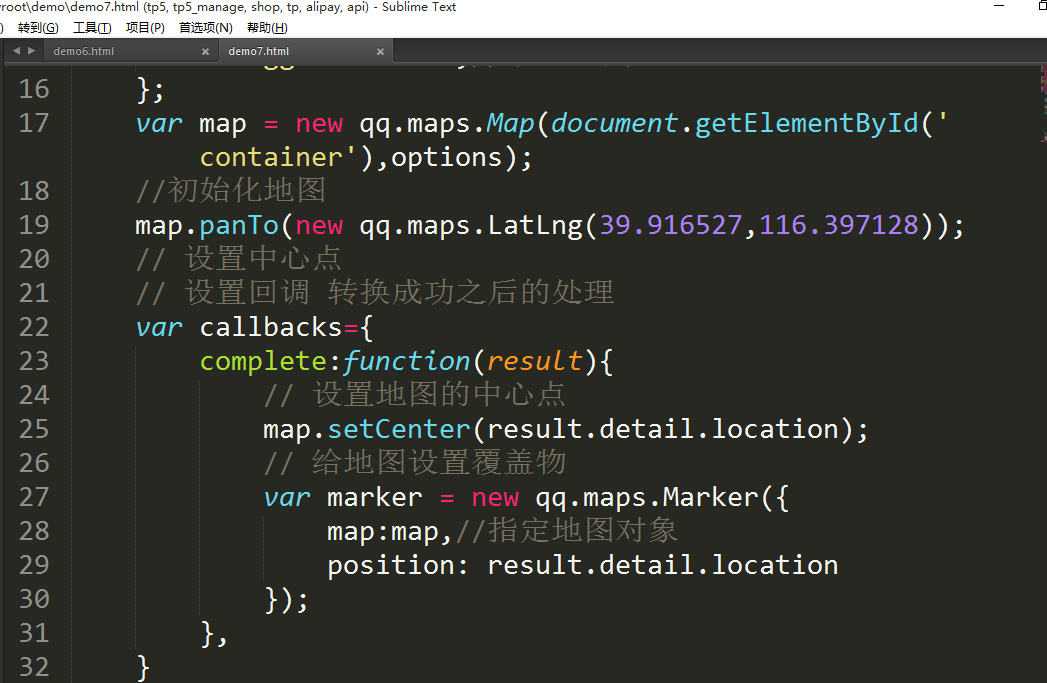Open the 首选项(N) menu
The height and width of the screenshot is (683, 1047).
205,28
